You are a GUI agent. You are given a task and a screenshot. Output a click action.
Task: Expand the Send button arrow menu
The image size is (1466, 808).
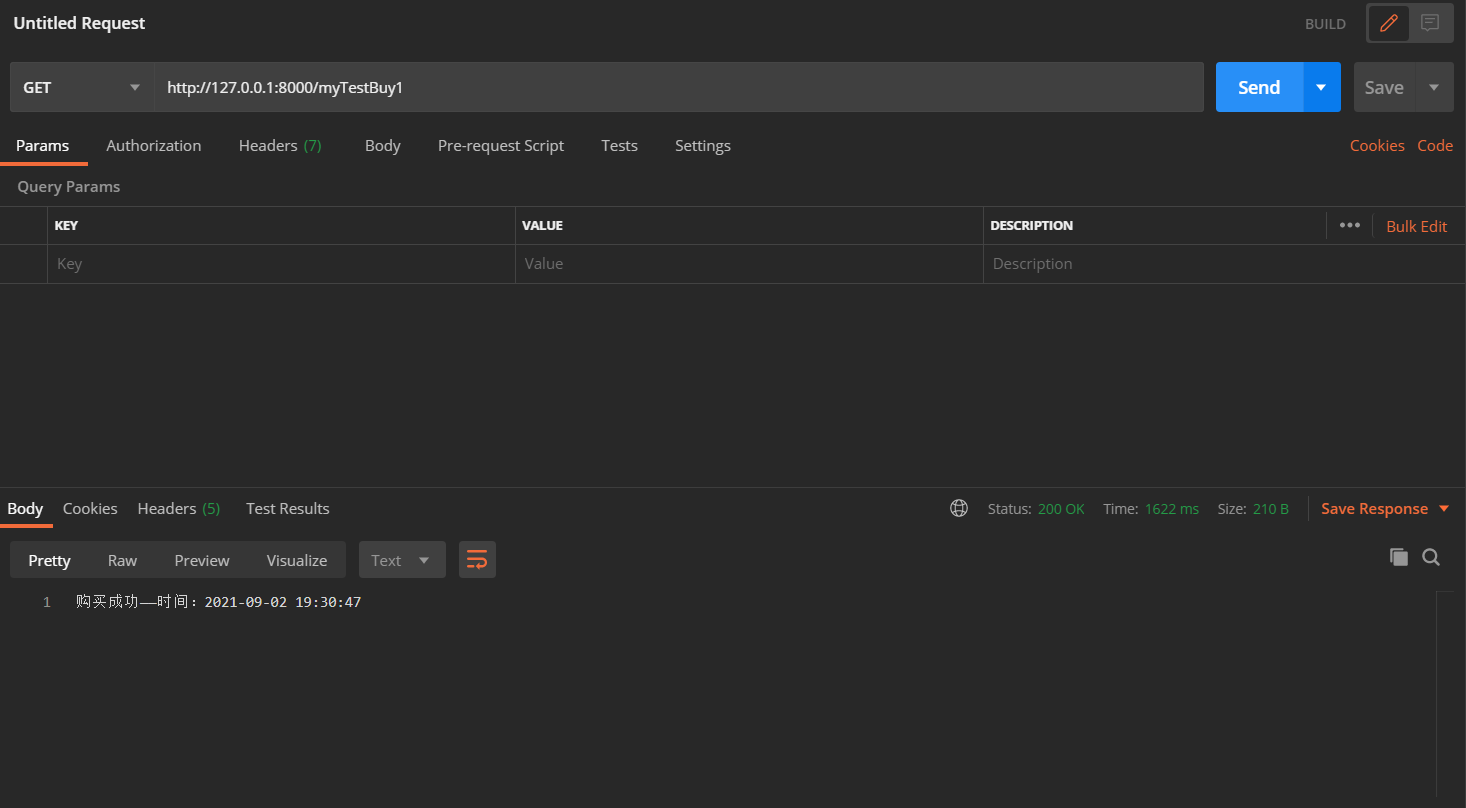click(x=1322, y=87)
